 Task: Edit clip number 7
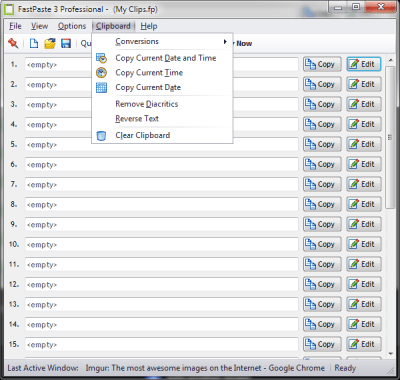(x=364, y=184)
